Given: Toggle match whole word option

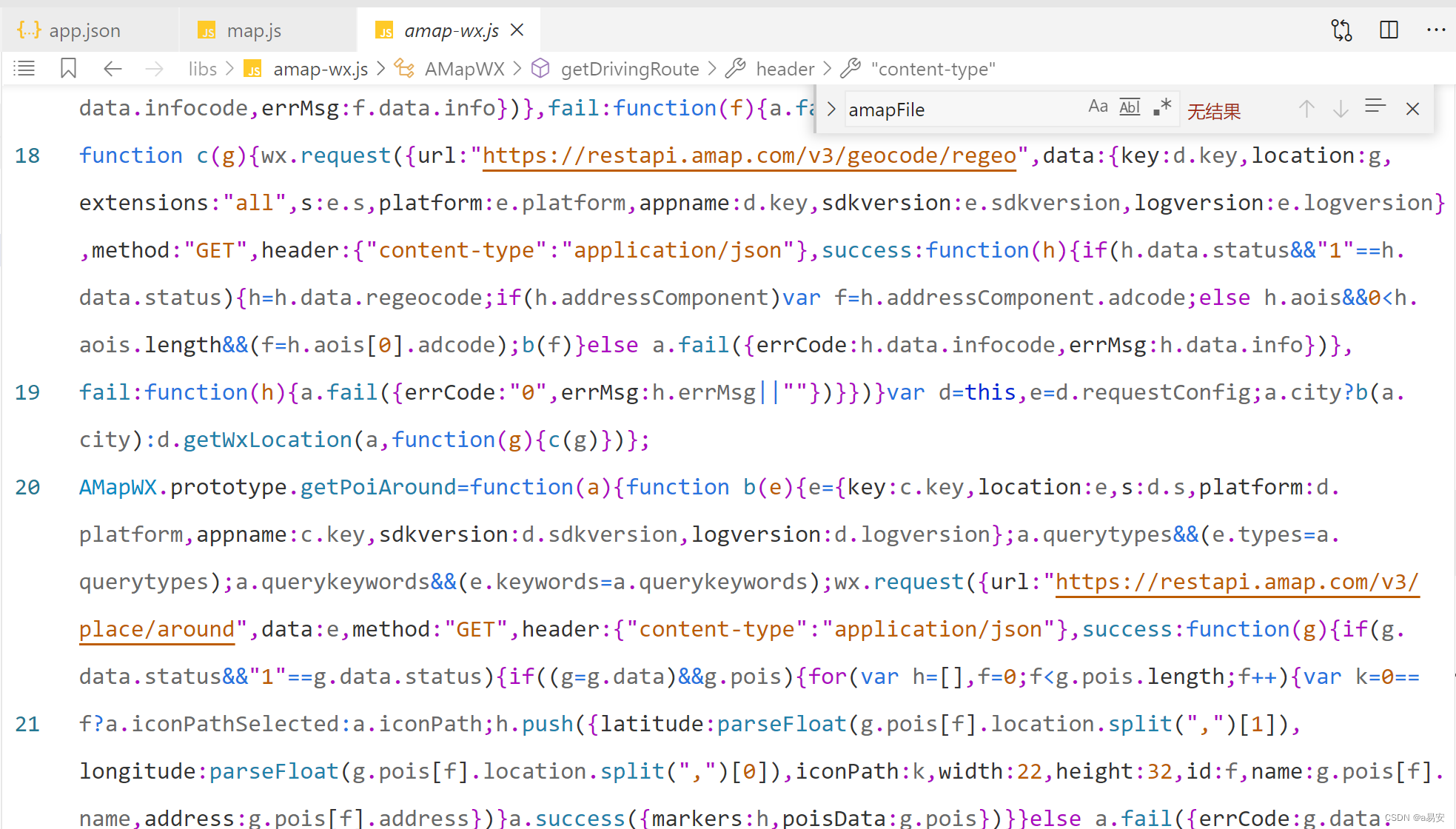Looking at the screenshot, I should 1130,107.
